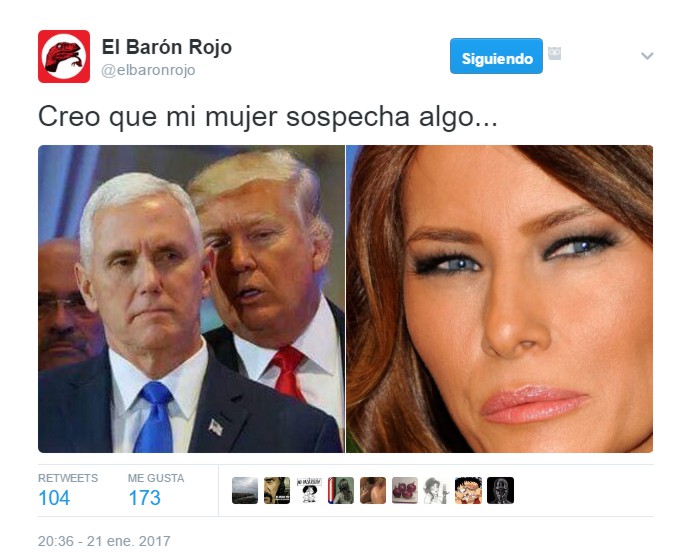This screenshot has height=560, width=691.
Task: Open the left photo of two men
Action: tap(191, 299)
